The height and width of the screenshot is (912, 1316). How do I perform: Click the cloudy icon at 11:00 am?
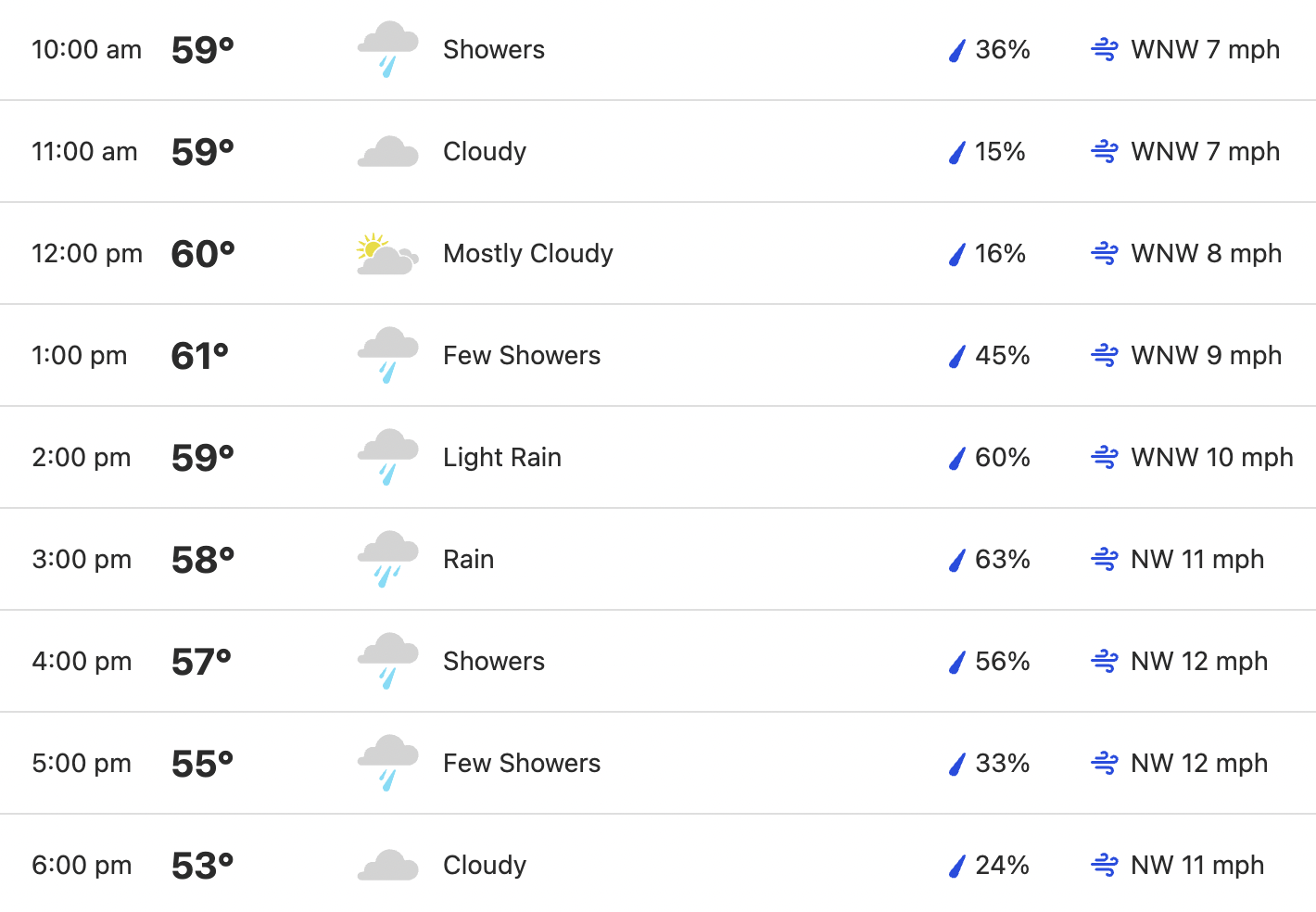coord(387,152)
